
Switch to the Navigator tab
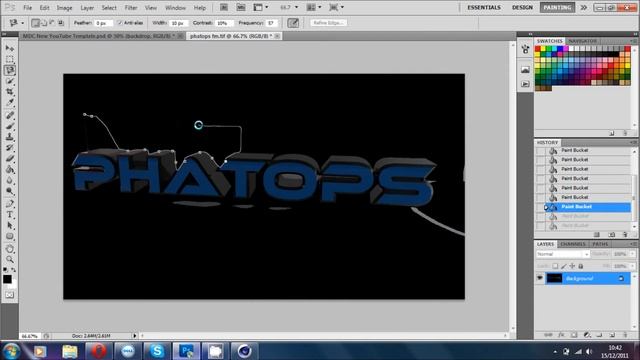583,41
